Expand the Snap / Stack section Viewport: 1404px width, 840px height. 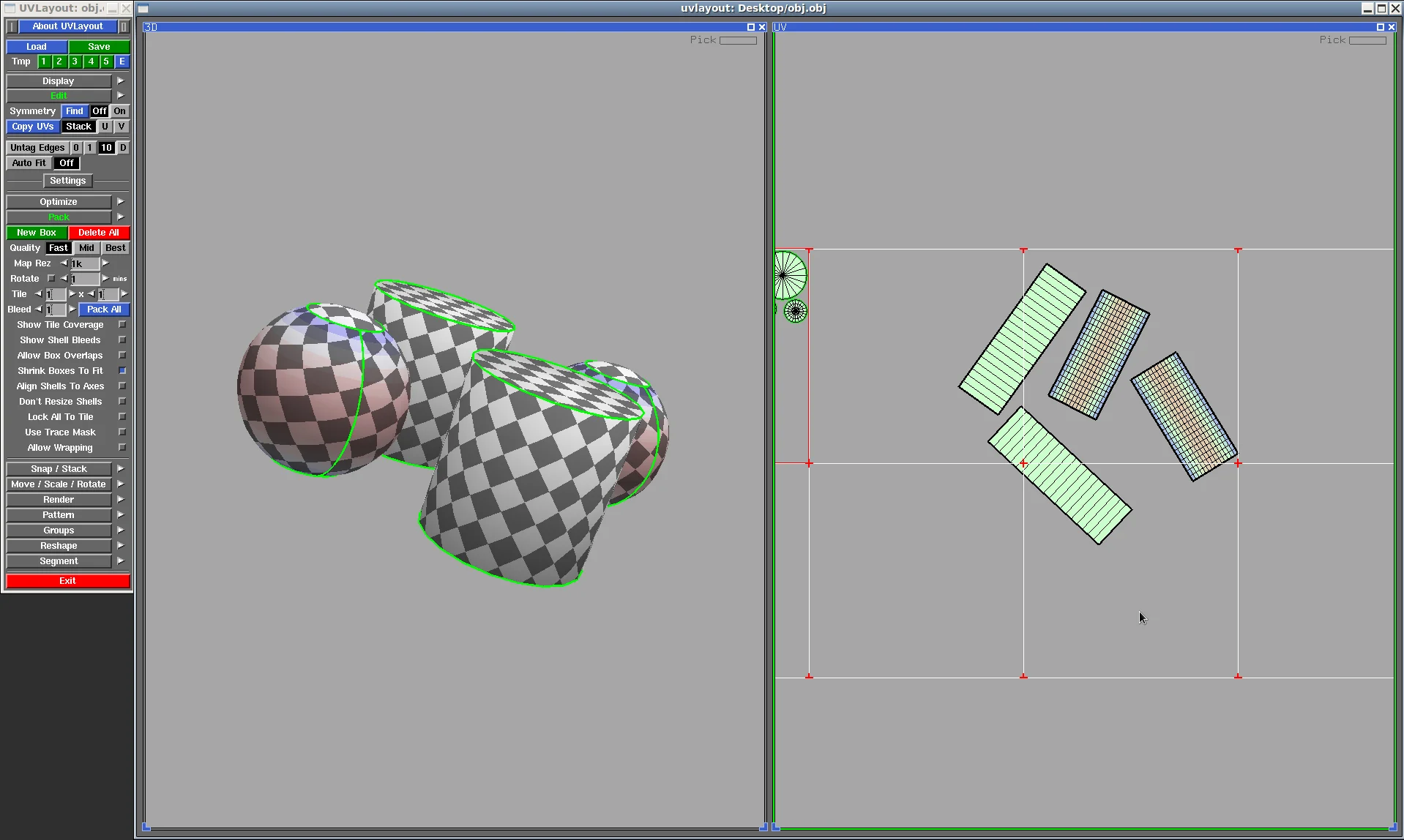(59, 469)
